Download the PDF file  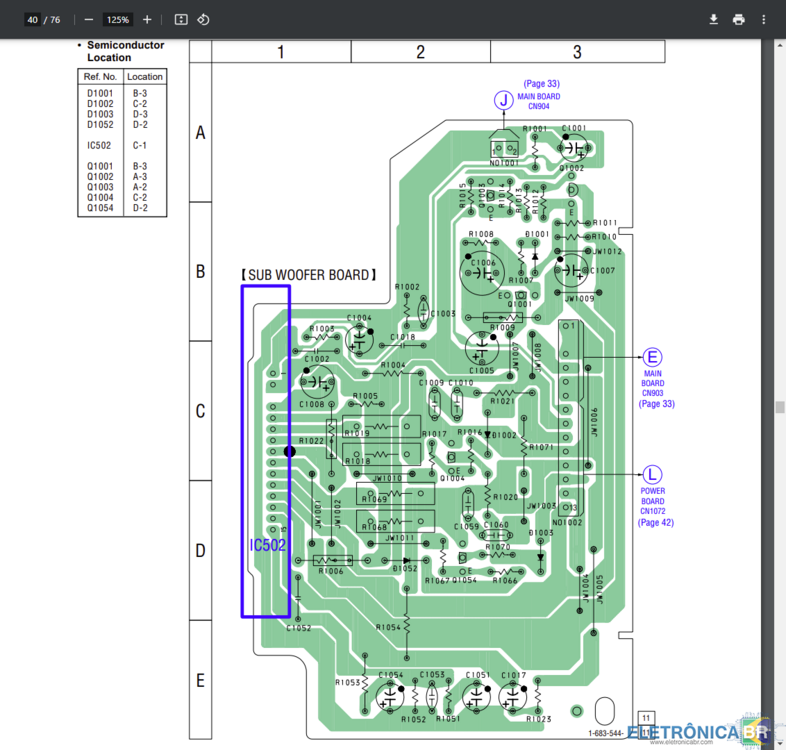[x=714, y=19]
